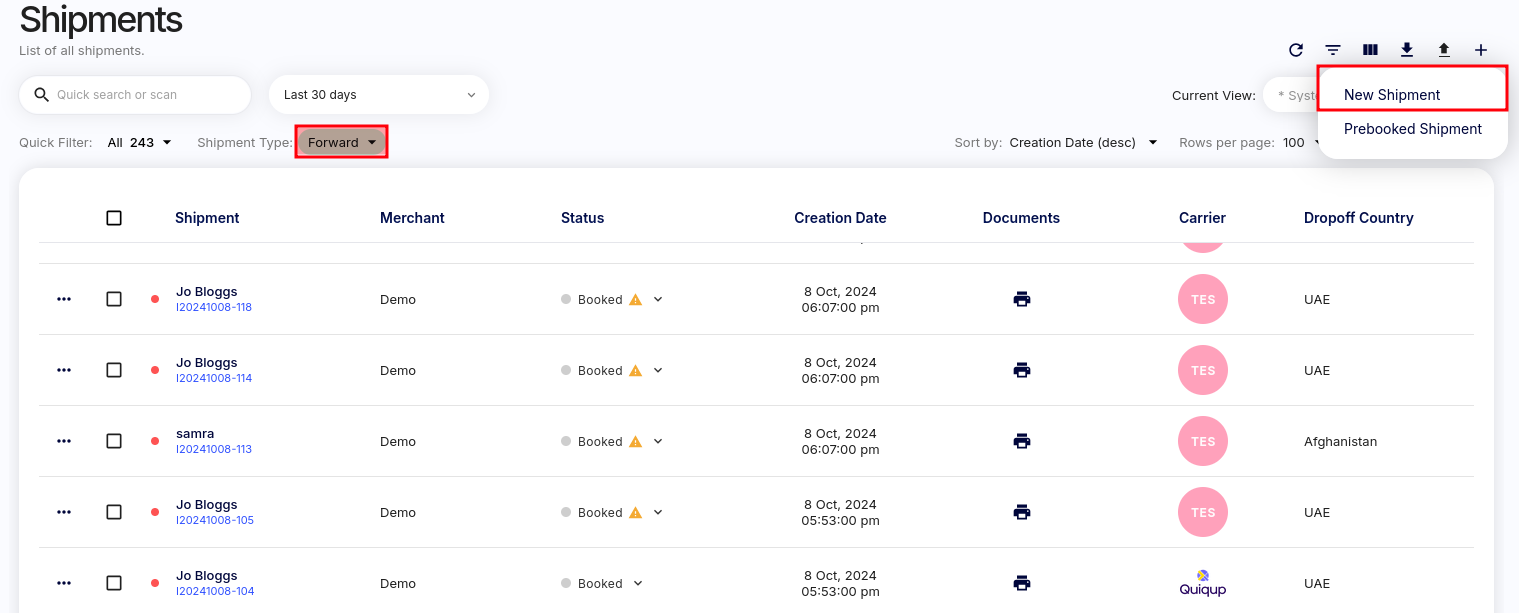
Task: Open three-dot menu for shipment I20241008-113
Action: click(x=64, y=441)
